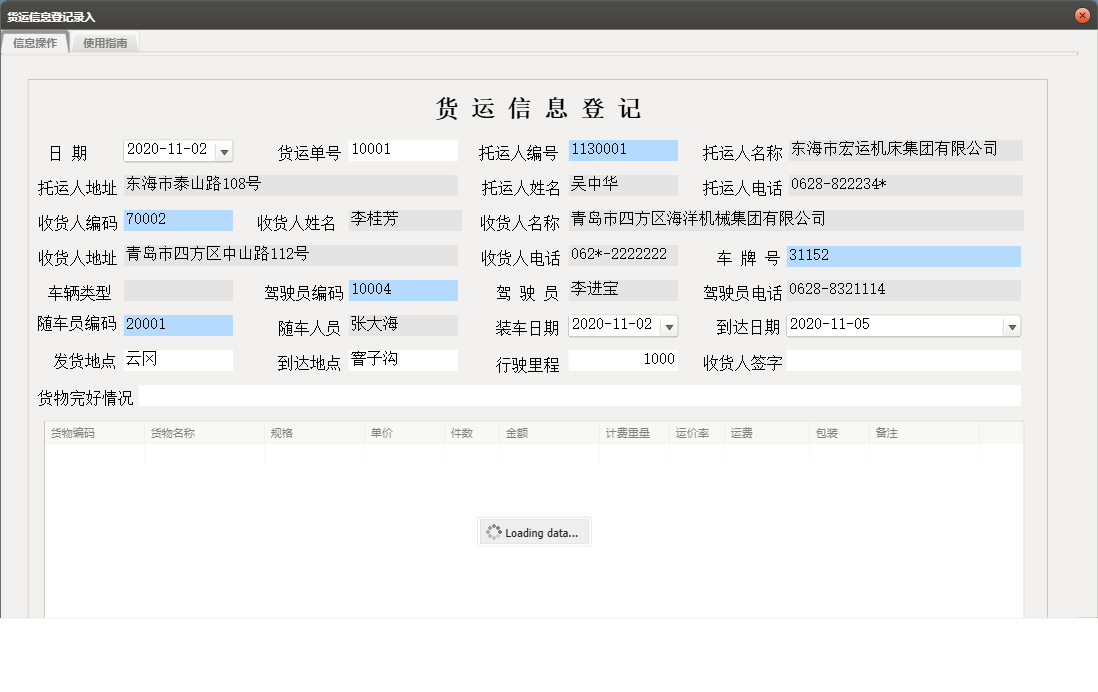Click the 收货人编码 field

[x=178, y=221]
